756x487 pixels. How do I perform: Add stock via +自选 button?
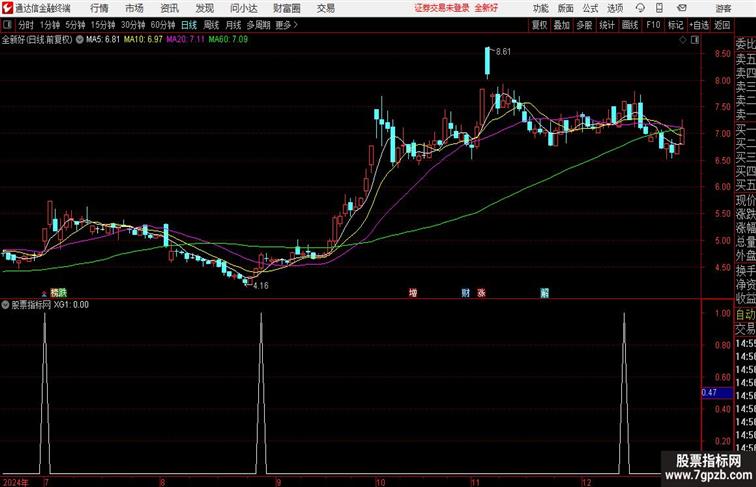click(x=699, y=25)
